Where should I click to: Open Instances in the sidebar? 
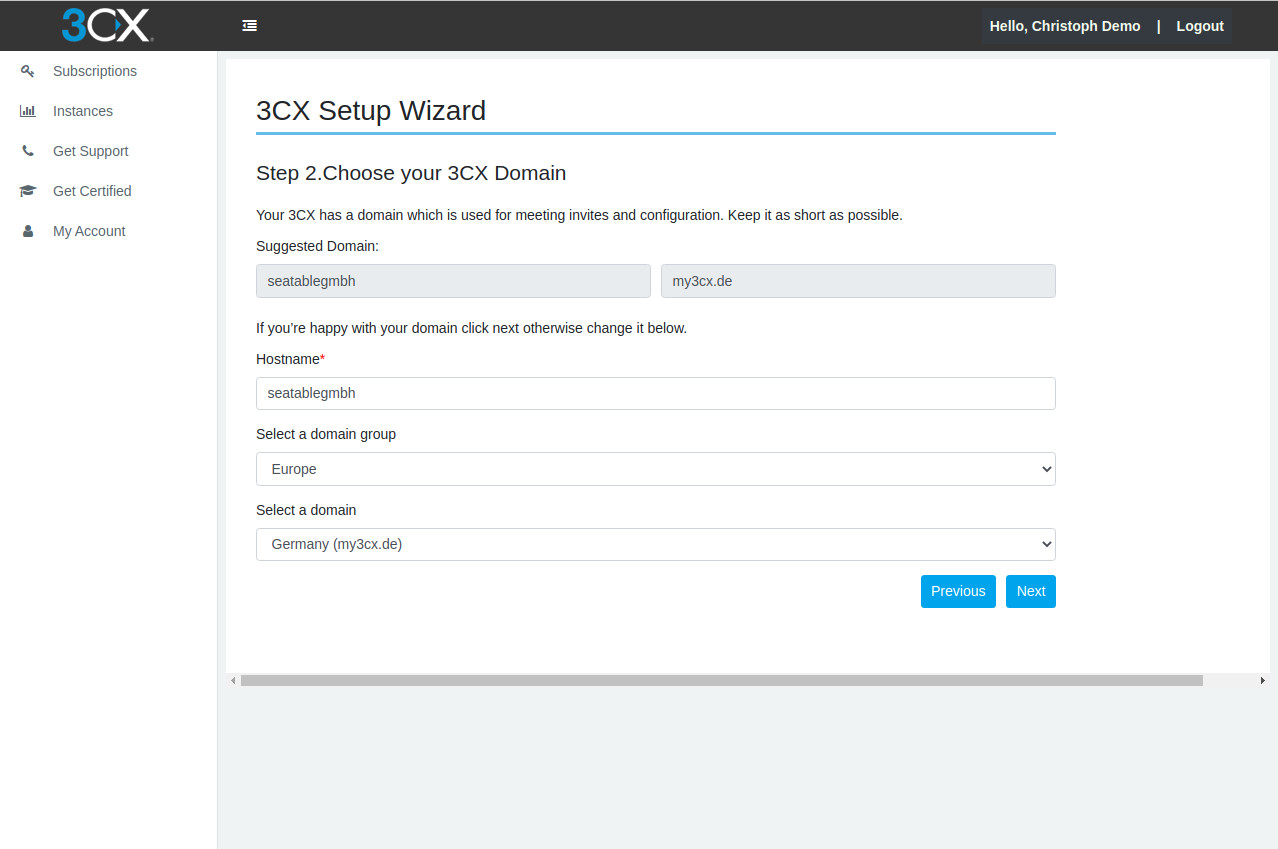pos(83,111)
